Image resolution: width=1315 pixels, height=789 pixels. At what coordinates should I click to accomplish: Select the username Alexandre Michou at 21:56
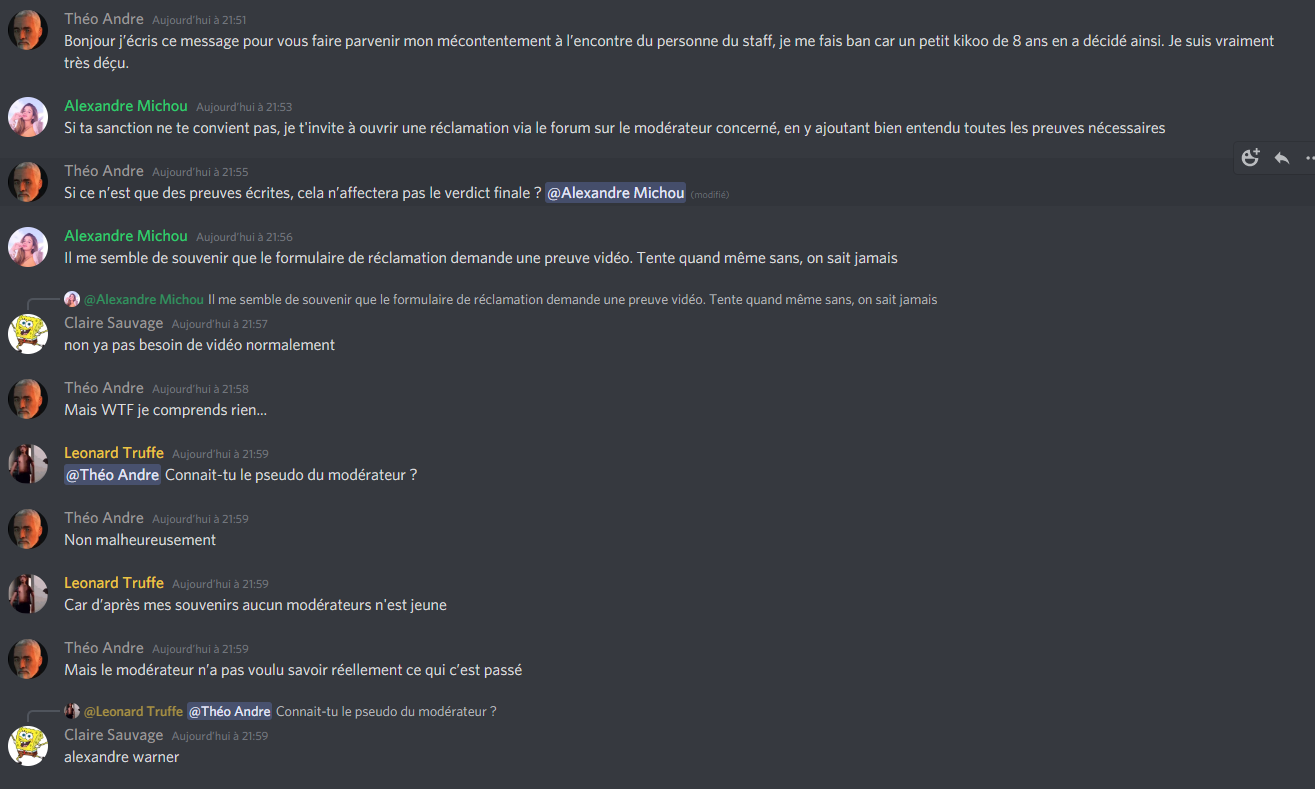pos(126,236)
